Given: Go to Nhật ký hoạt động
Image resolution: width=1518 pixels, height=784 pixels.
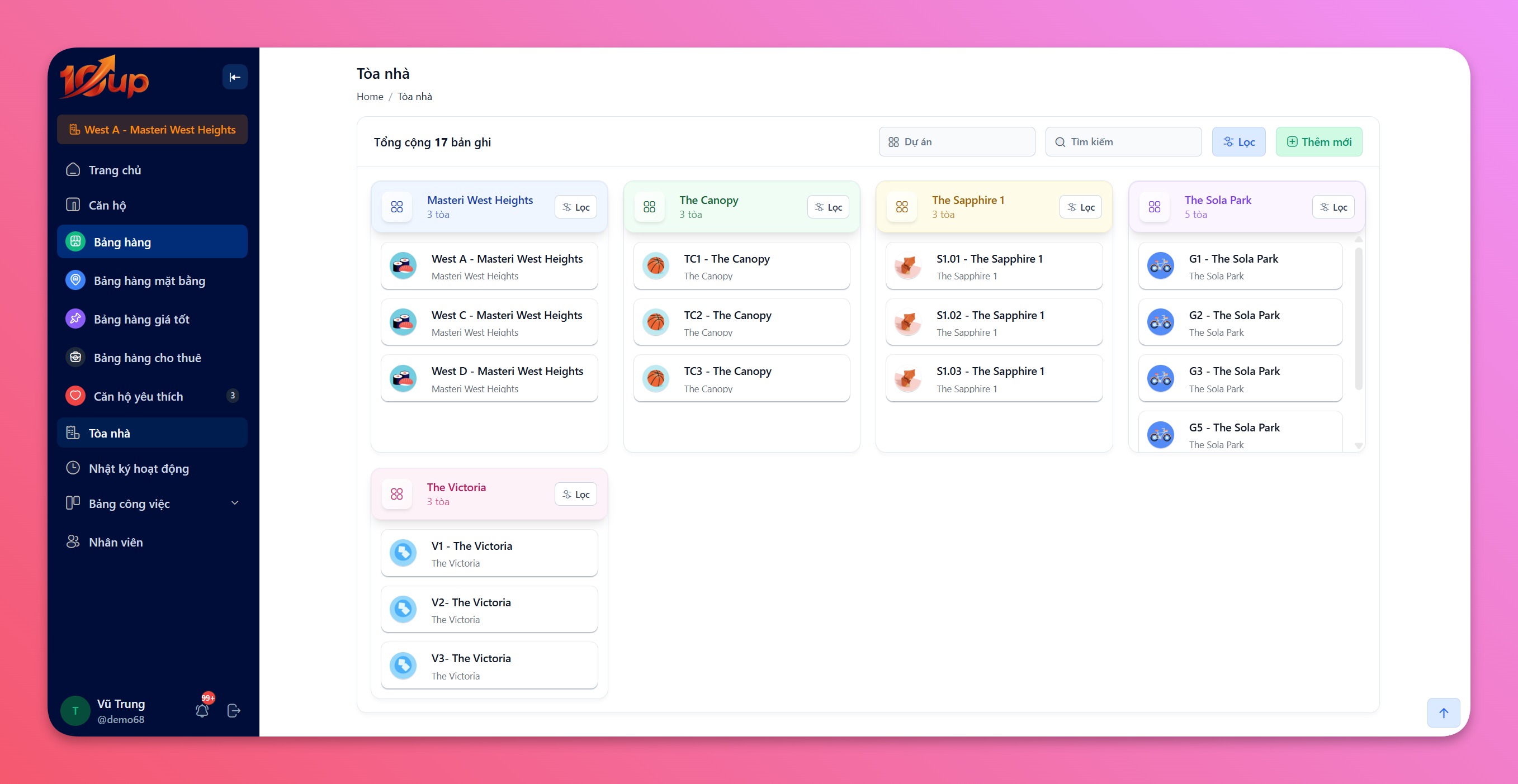Looking at the screenshot, I should point(139,468).
